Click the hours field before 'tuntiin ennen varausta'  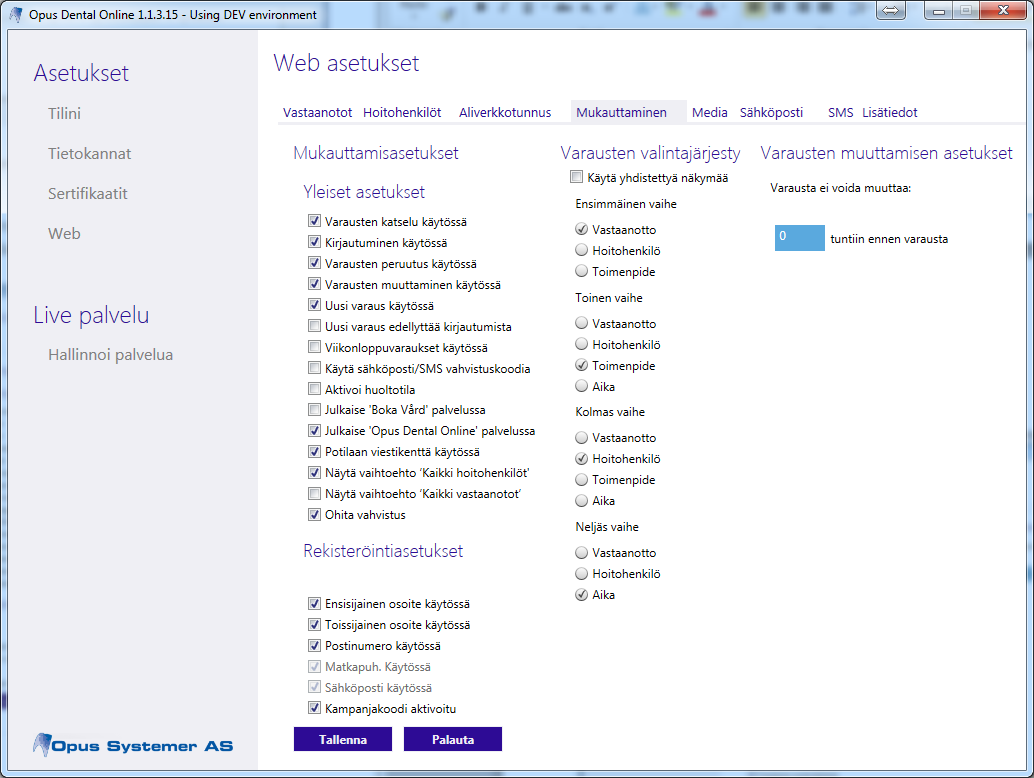[x=800, y=238]
